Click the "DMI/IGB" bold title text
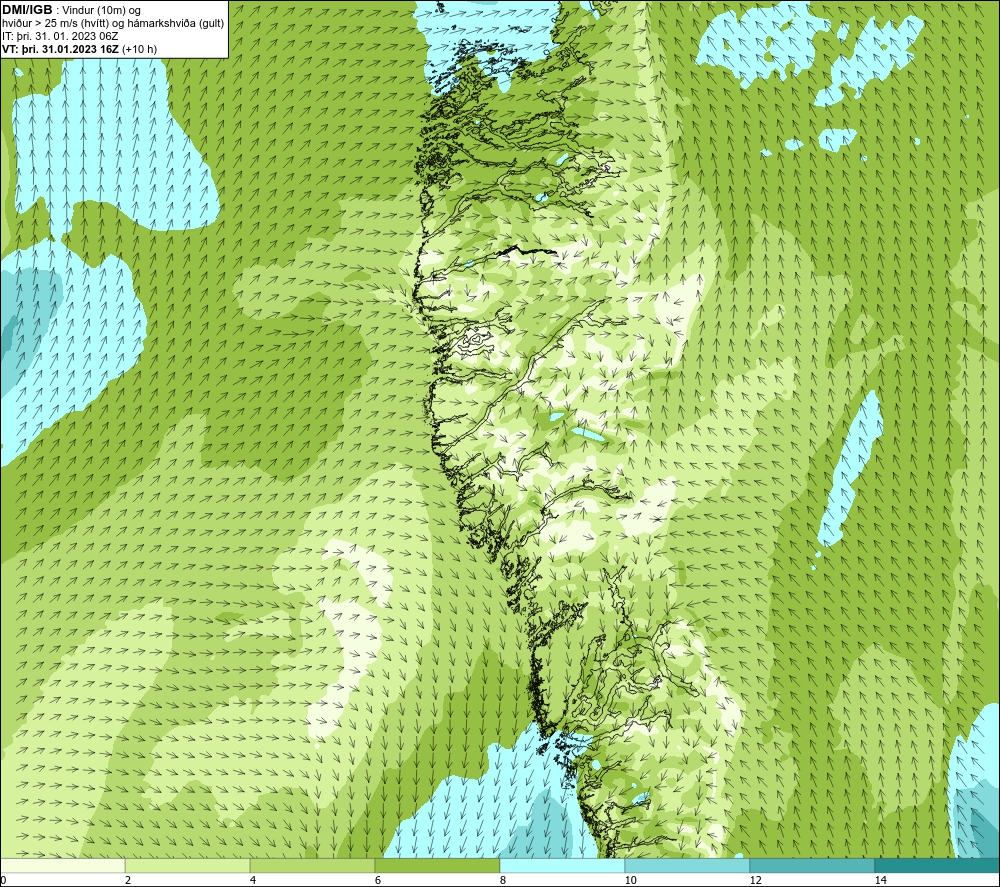The width and height of the screenshot is (1000, 887). (27, 10)
